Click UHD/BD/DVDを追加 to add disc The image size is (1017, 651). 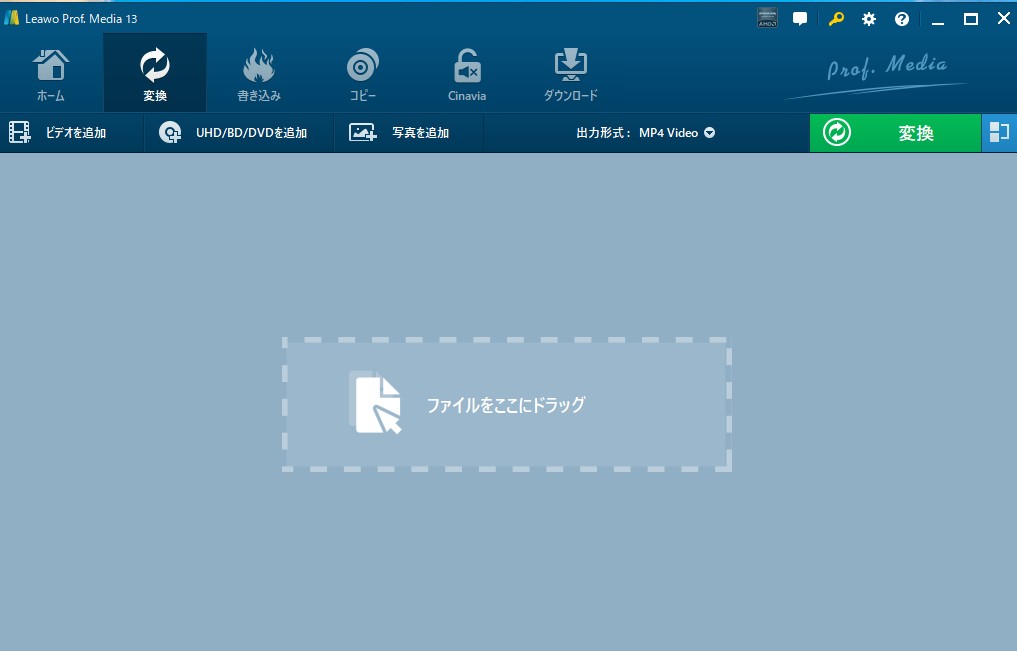[239, 133]
